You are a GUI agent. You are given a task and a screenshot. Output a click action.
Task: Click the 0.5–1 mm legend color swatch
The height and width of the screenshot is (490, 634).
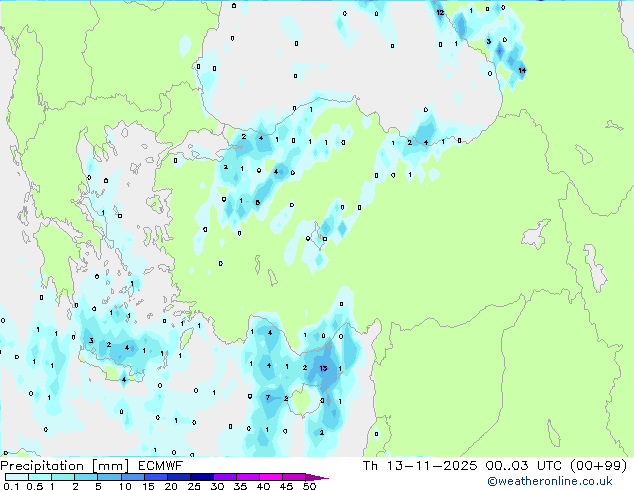coord(40,477)
